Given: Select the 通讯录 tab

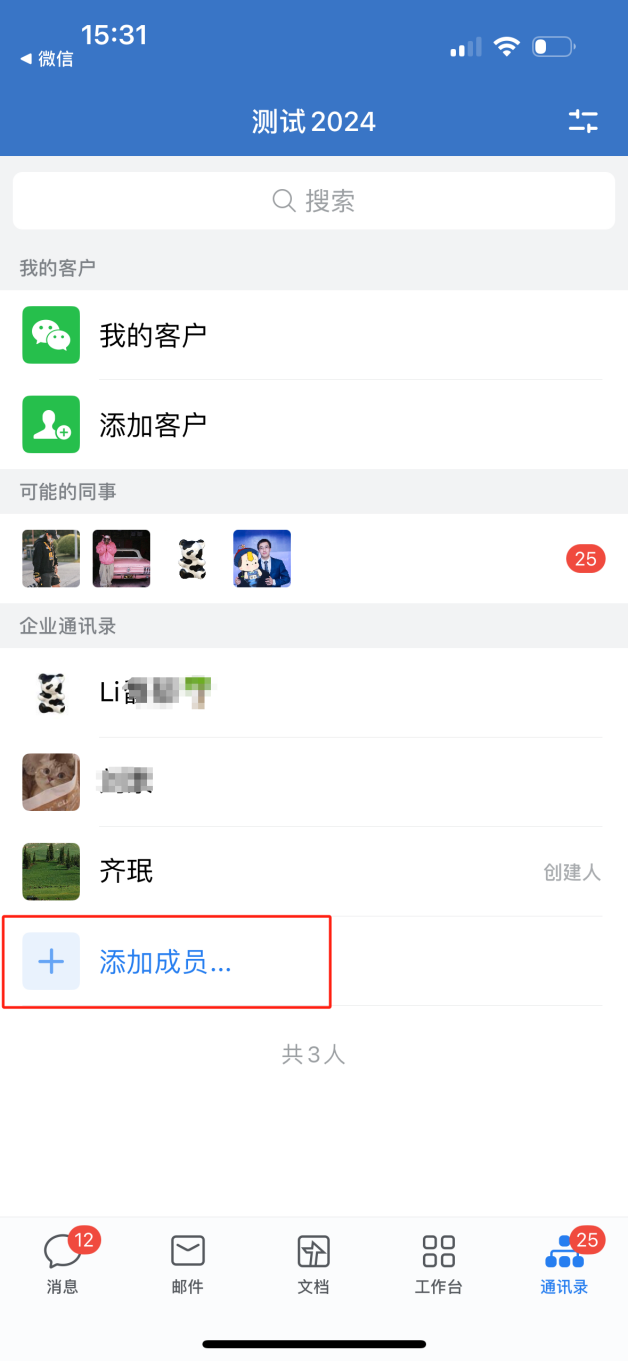Looking at the screenshot, I should pyautogui.click(x=565, y=1263).
